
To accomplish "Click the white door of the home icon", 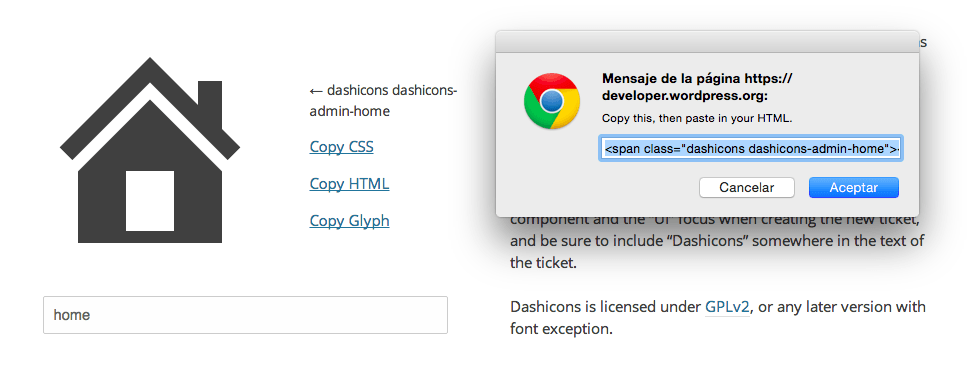I will coord(150,201).
